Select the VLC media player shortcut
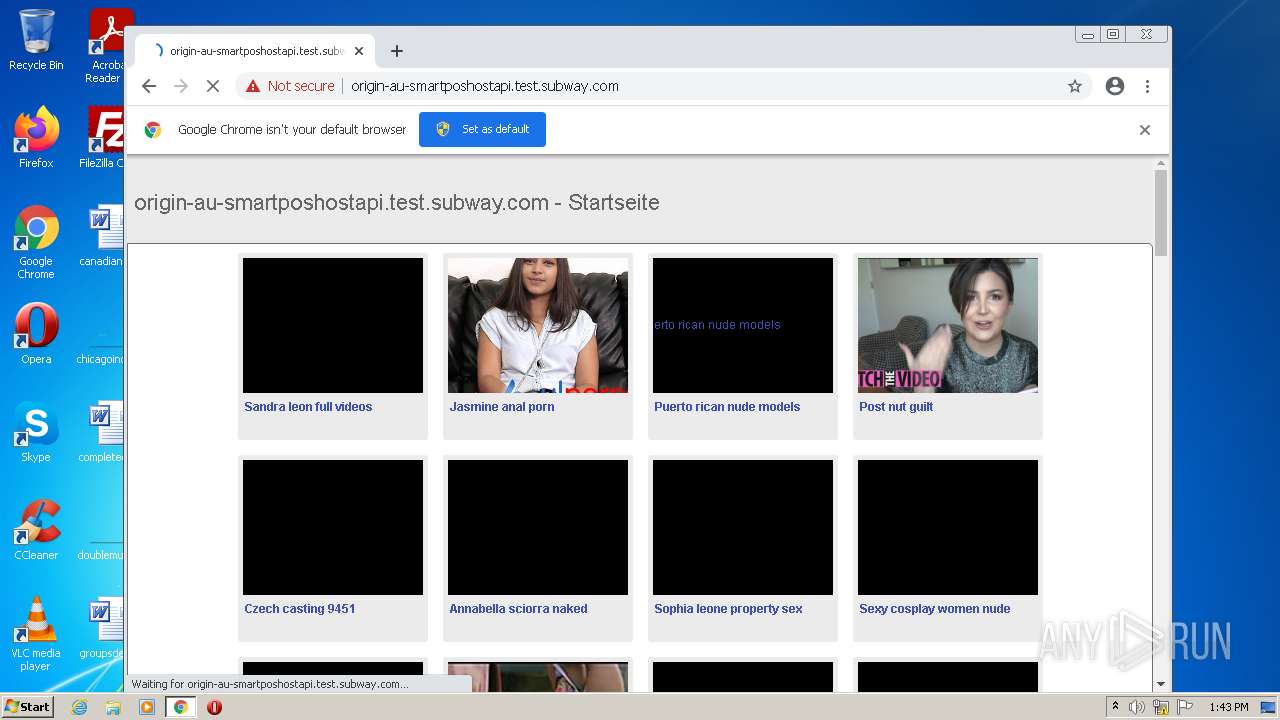This screenshot has width=1280, height=720. (36, 634)
